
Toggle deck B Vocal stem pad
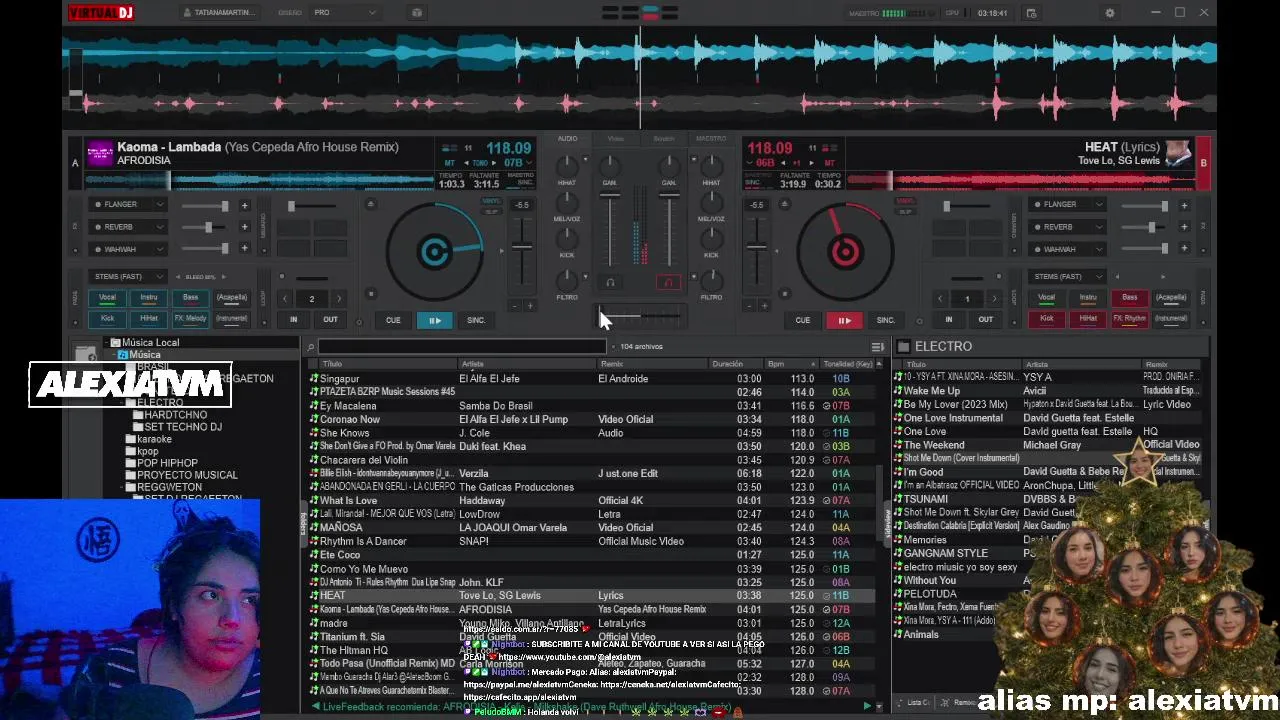tap(1046, 298)
